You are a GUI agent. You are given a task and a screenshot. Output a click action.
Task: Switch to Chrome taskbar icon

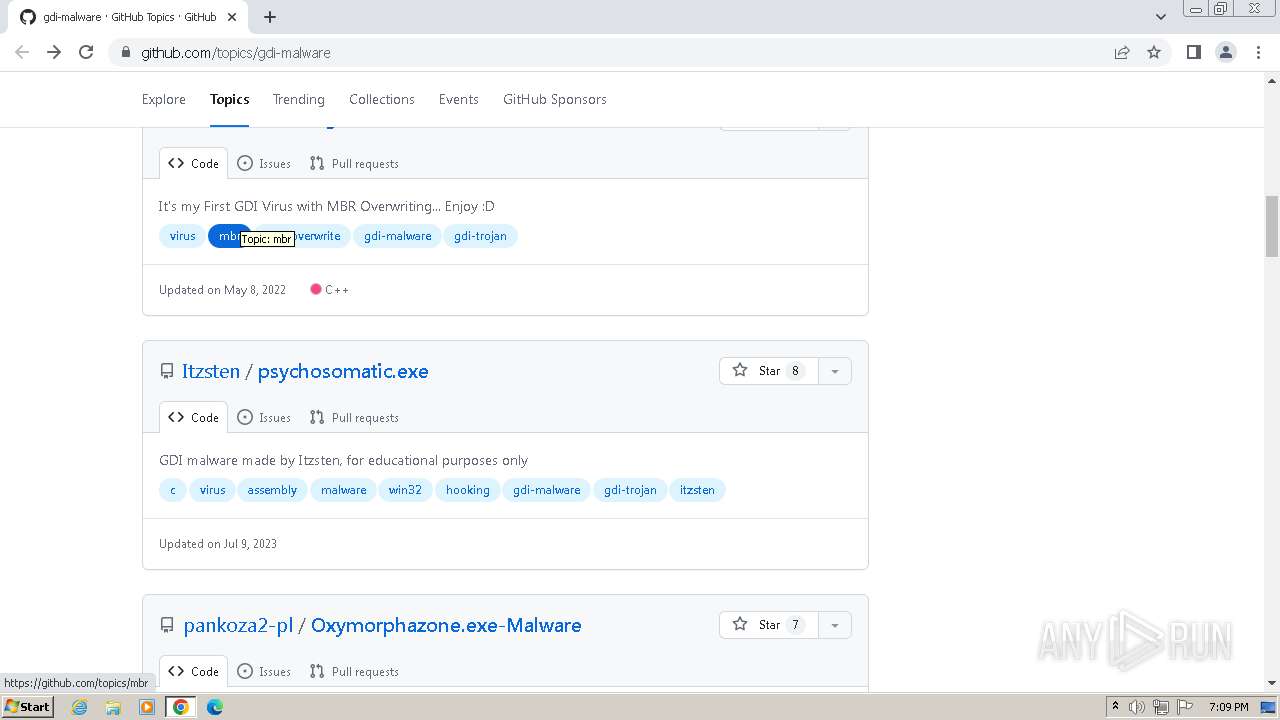(181, 707)
